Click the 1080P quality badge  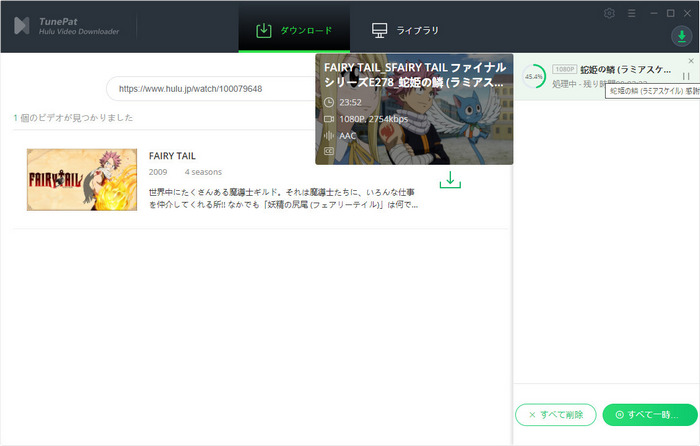pyautogui.click(x=565, y=69)
